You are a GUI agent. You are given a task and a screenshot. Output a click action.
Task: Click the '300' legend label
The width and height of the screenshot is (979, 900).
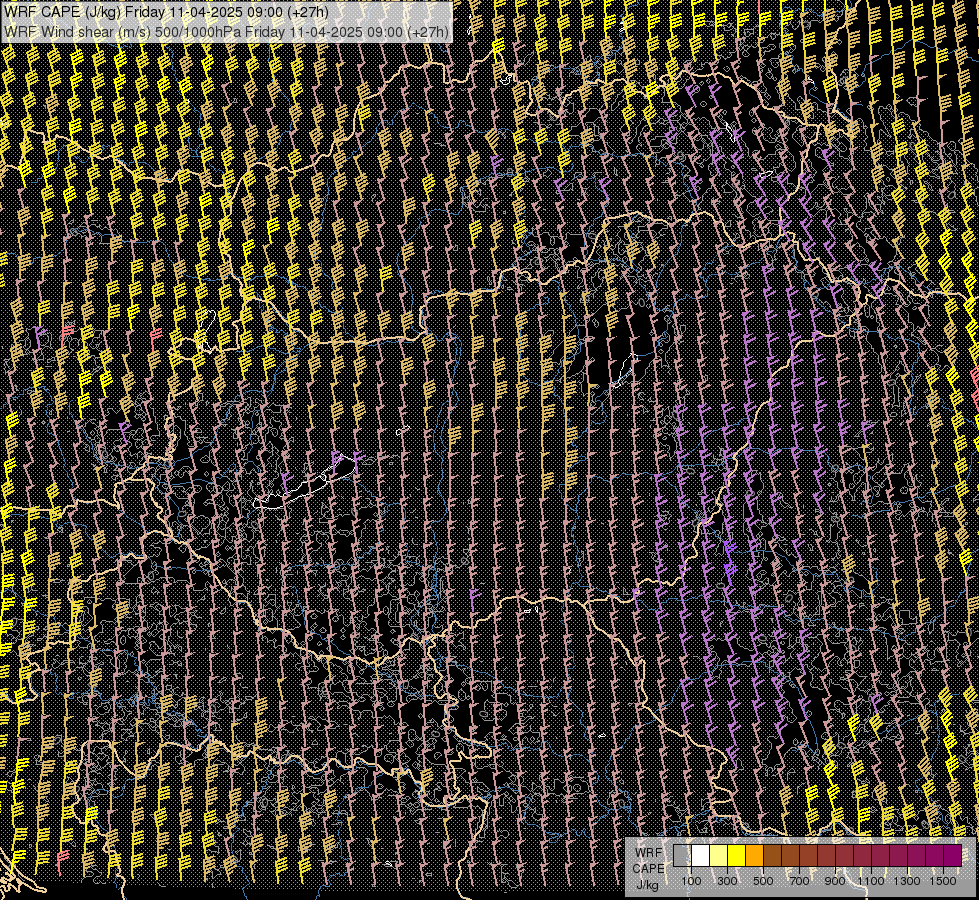tap(727, 881)
